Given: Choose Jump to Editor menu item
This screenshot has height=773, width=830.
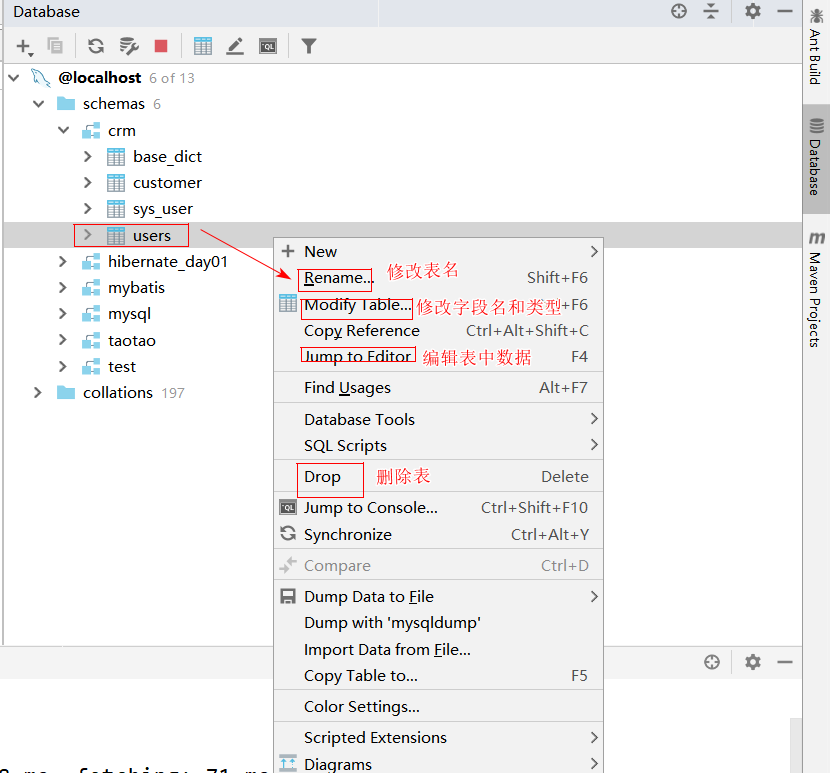Looking at the screenshot, I should tap(438, 356).
